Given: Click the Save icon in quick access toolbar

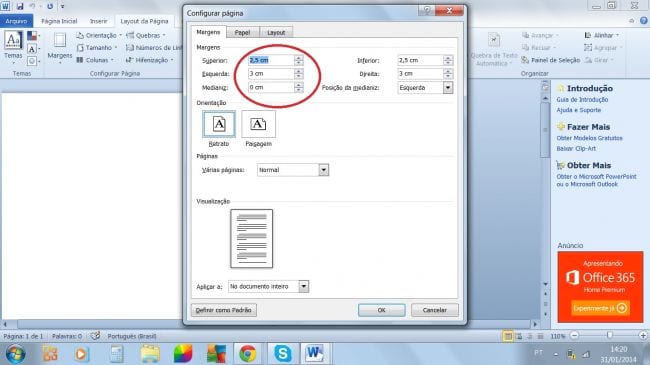Looking at the screenshot, I should [x=19, y=7].
